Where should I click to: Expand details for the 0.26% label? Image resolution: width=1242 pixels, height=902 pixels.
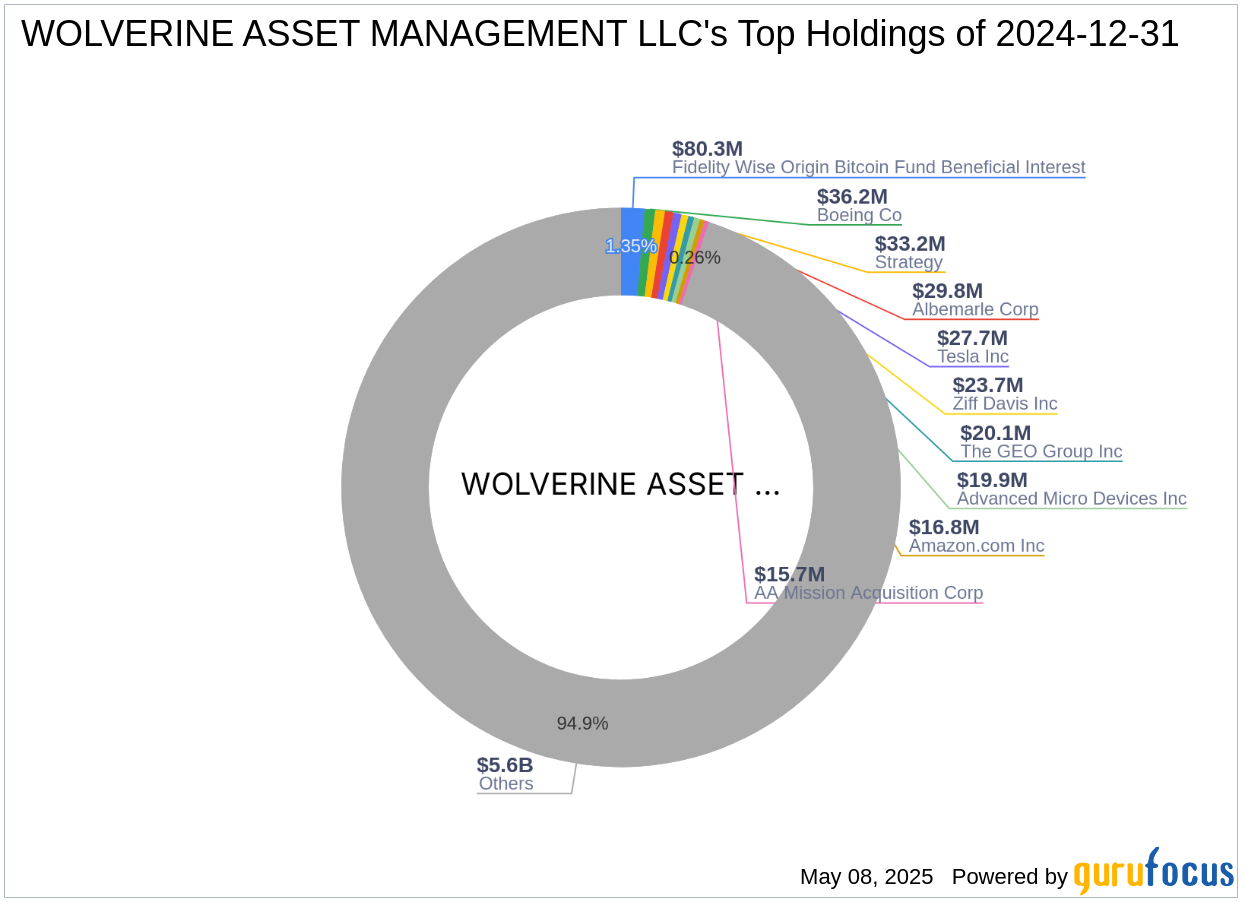tap(694, 257)
